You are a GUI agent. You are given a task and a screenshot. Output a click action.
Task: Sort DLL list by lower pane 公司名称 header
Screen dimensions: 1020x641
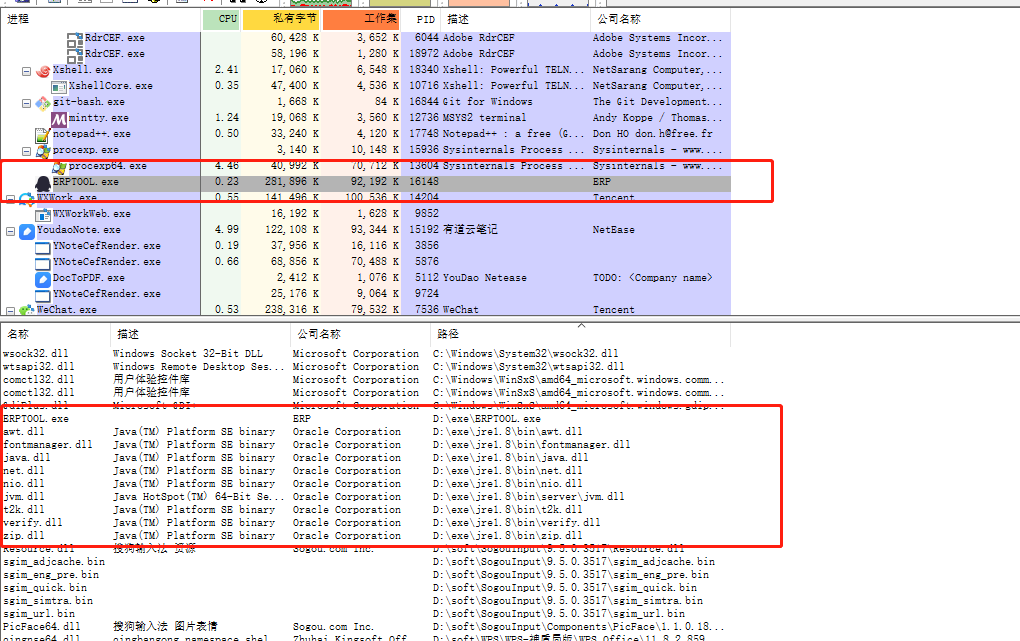click(x=359, y=334)
